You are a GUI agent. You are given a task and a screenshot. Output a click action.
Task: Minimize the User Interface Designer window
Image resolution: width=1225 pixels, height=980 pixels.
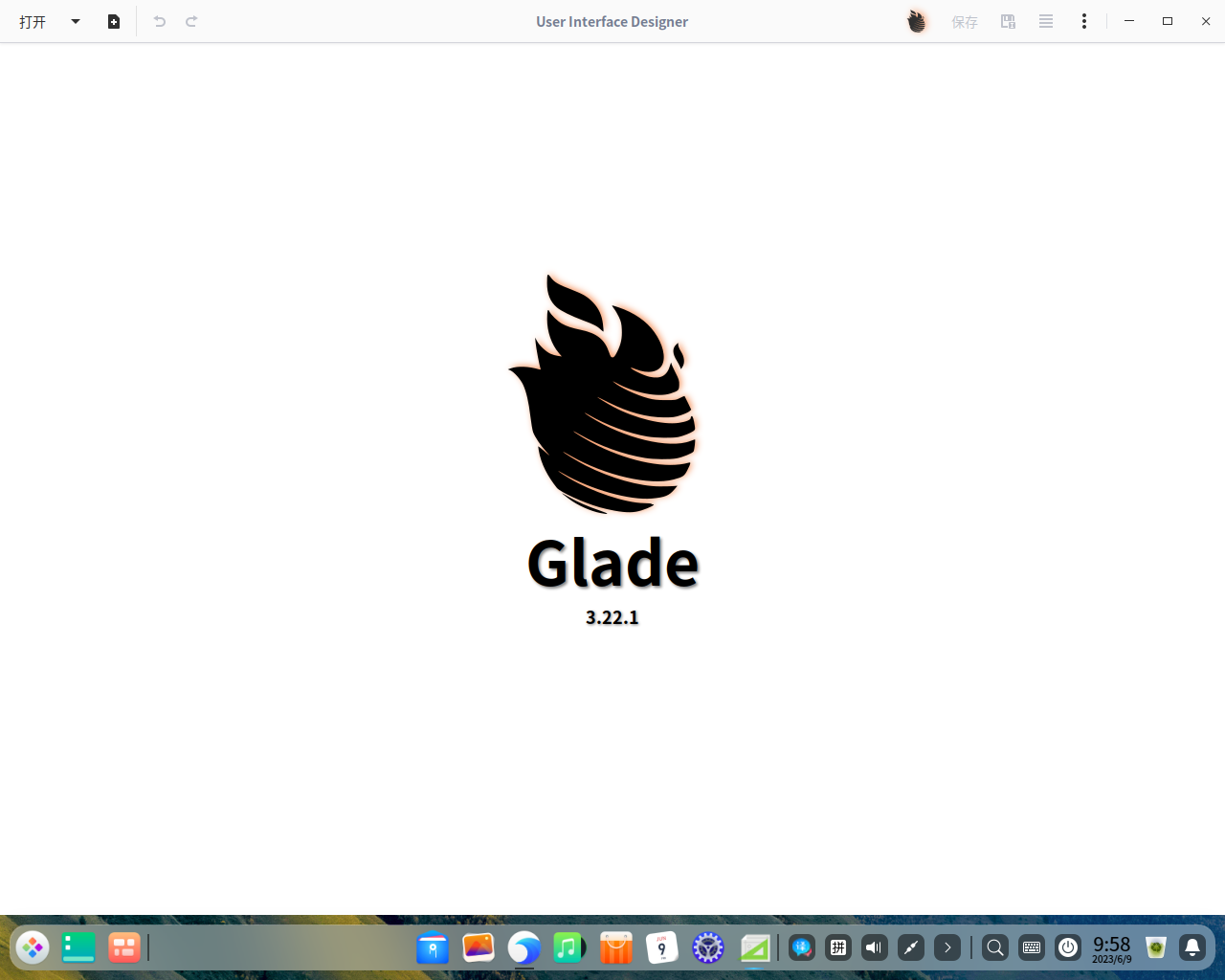(x=1129, y=21)
